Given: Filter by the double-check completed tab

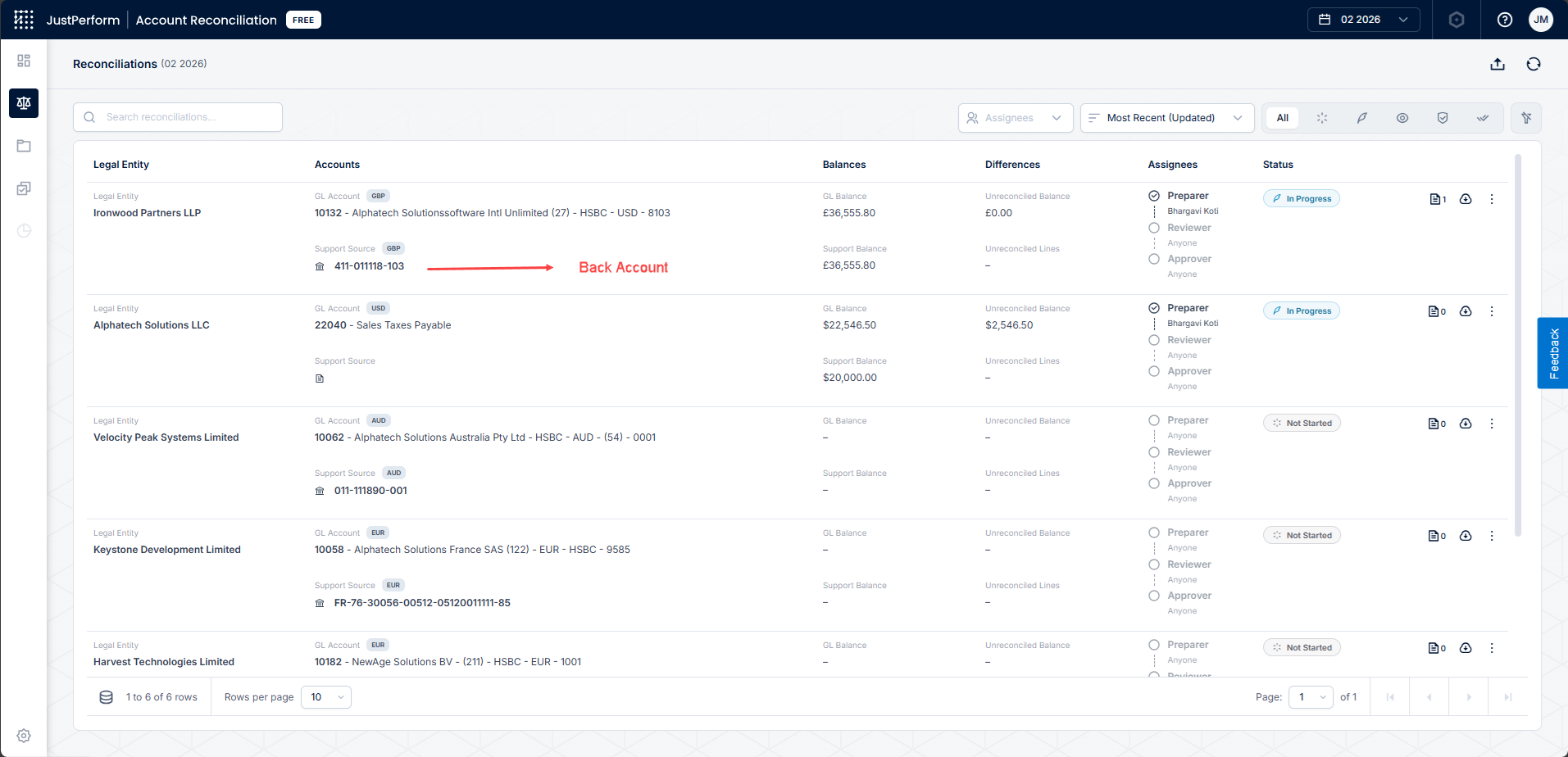Looking at the screenshot, I should 1483,118.
